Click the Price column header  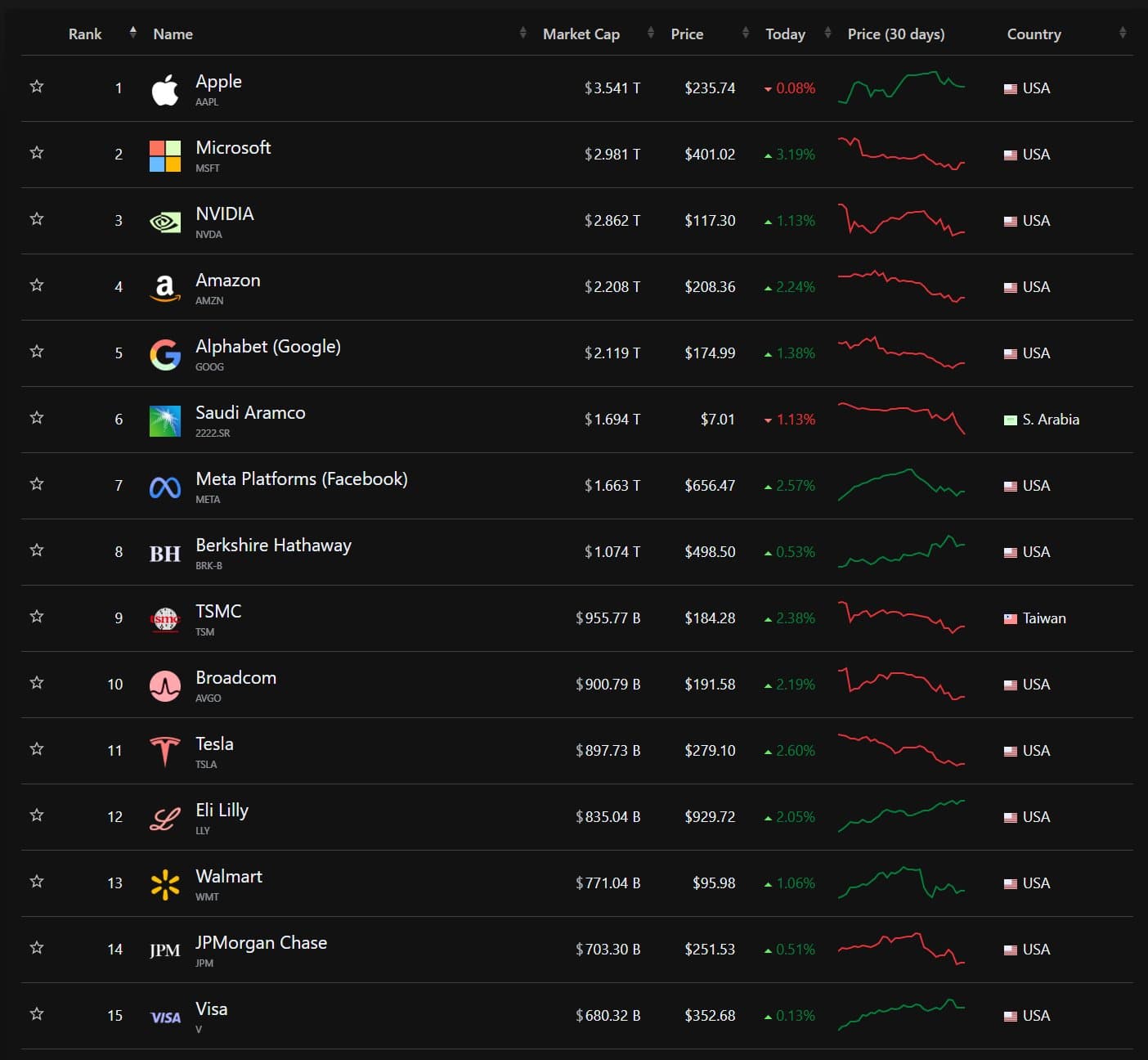[x=687, y=34]
